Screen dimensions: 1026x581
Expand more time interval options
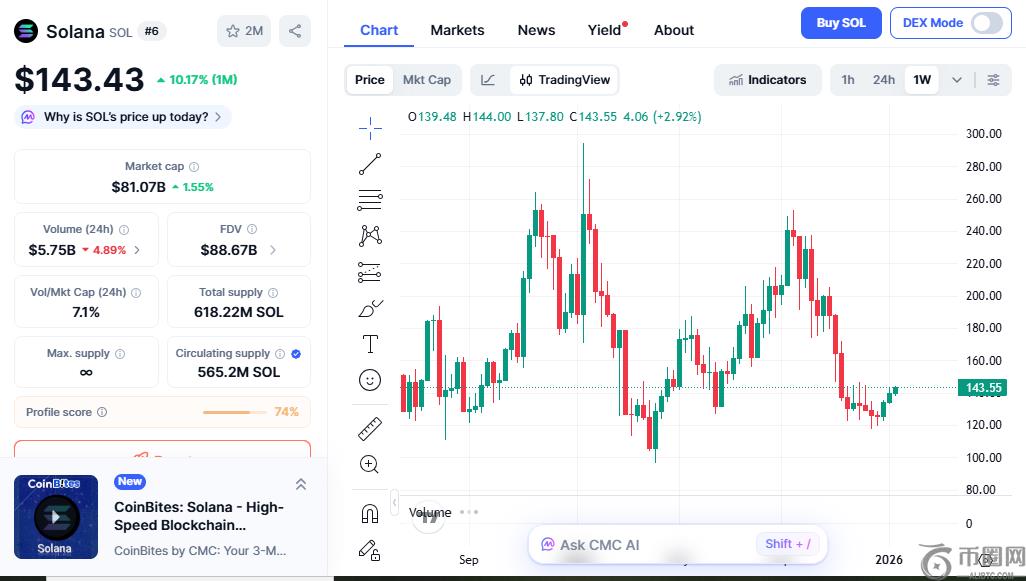point(957,80)
